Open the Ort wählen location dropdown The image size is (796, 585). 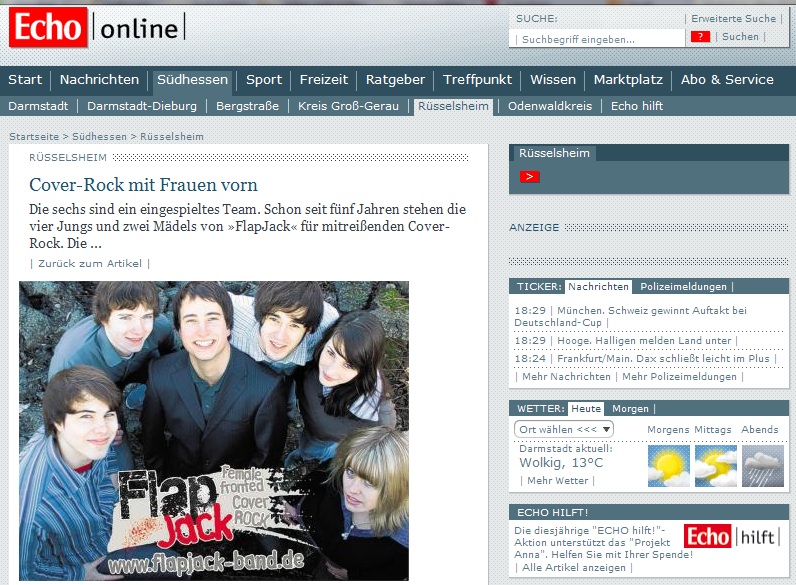point(563,429)
